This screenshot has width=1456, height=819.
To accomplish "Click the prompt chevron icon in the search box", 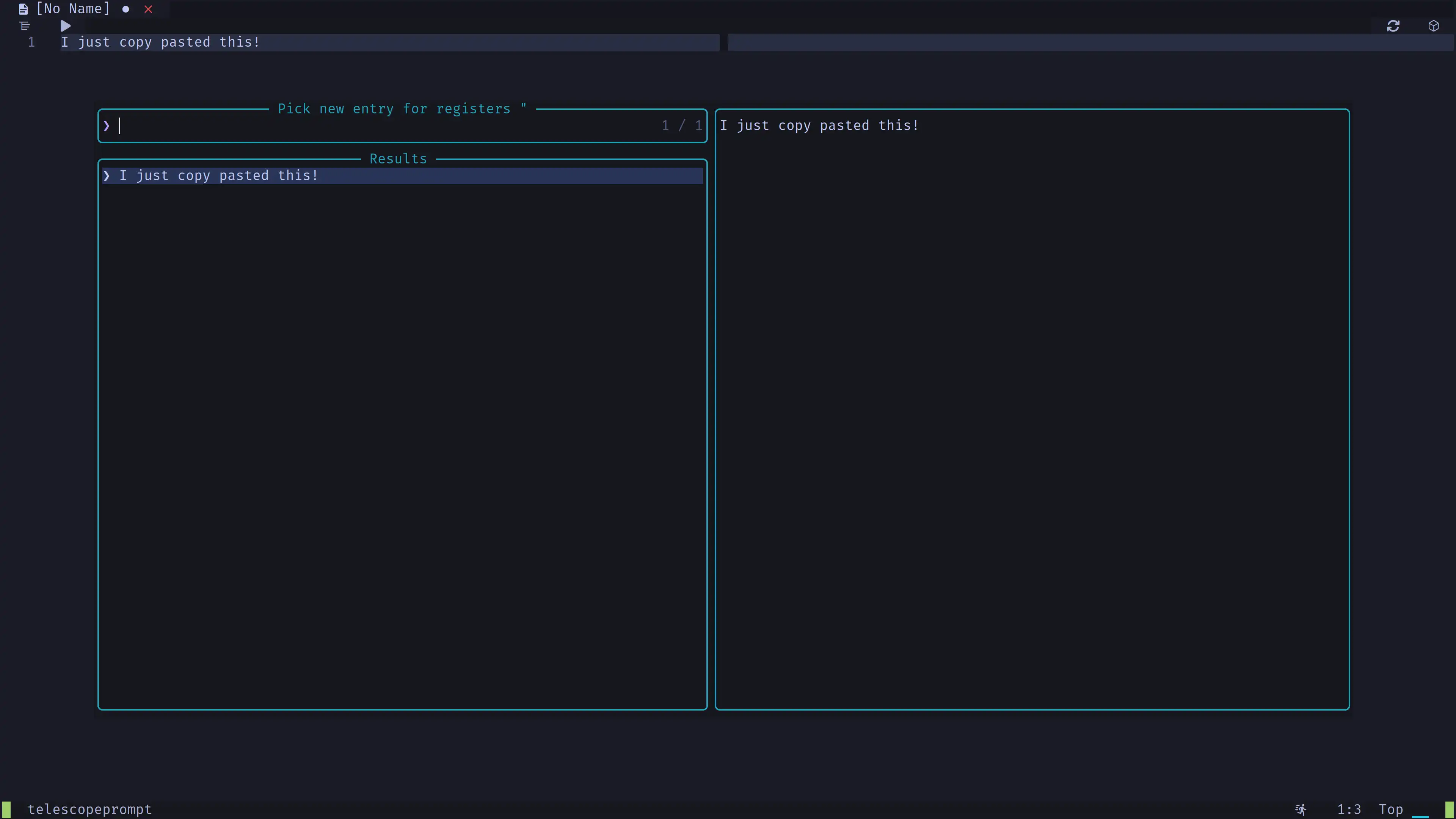I will tap(106, 126).
